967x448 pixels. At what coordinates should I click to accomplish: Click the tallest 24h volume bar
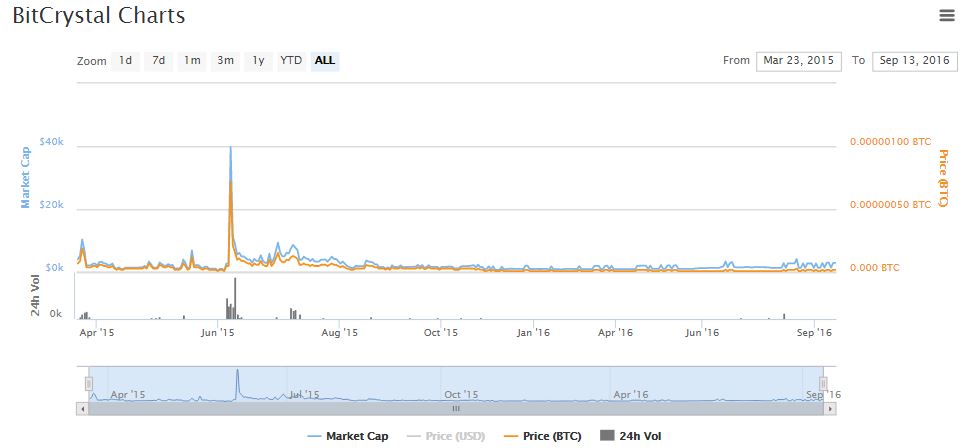pos(235,298)
